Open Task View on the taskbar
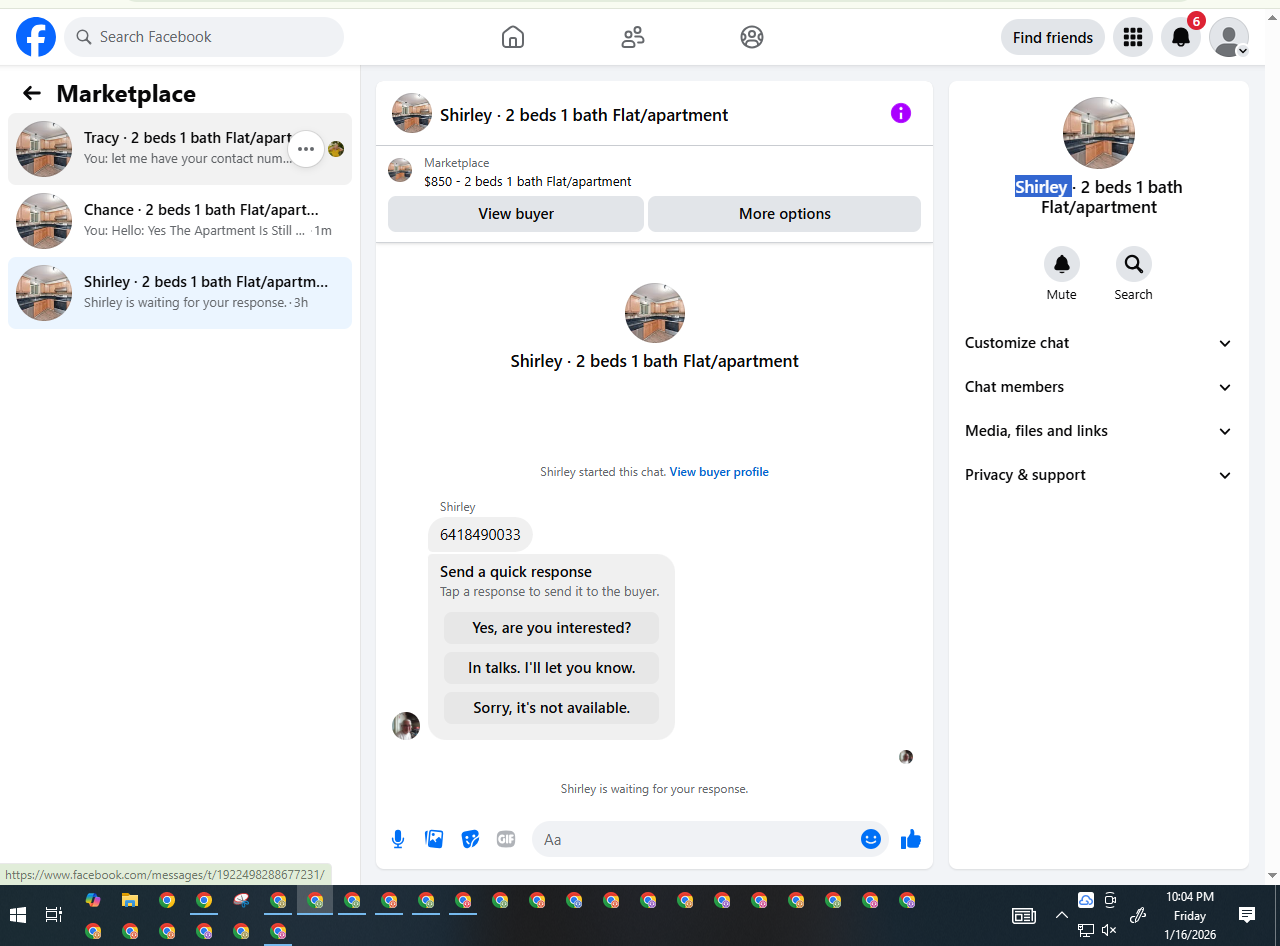 pos(54,915)
